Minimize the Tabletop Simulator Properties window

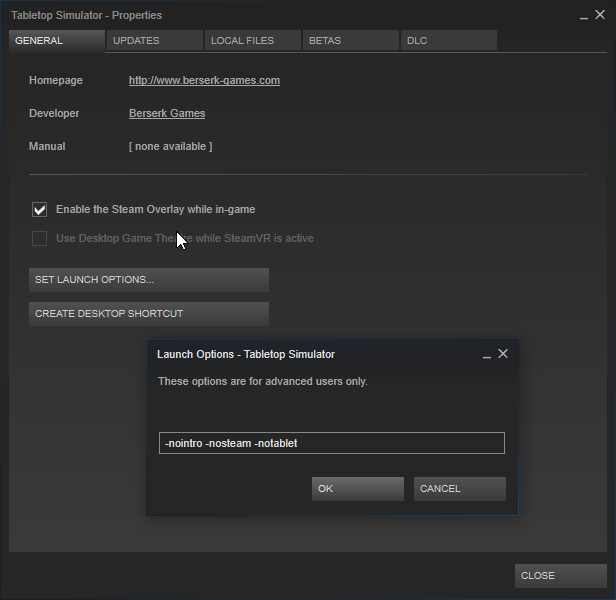(x=584, y=16)
